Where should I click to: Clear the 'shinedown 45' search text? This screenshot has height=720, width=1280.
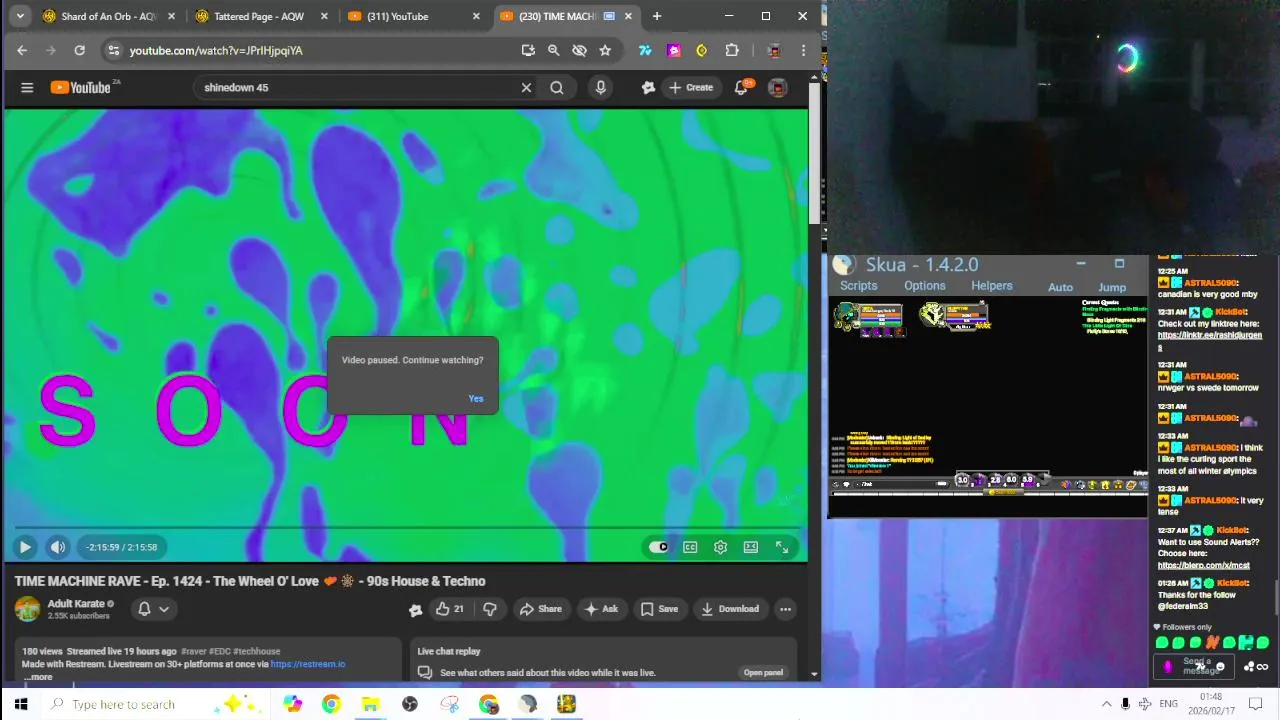pos(526,88)
